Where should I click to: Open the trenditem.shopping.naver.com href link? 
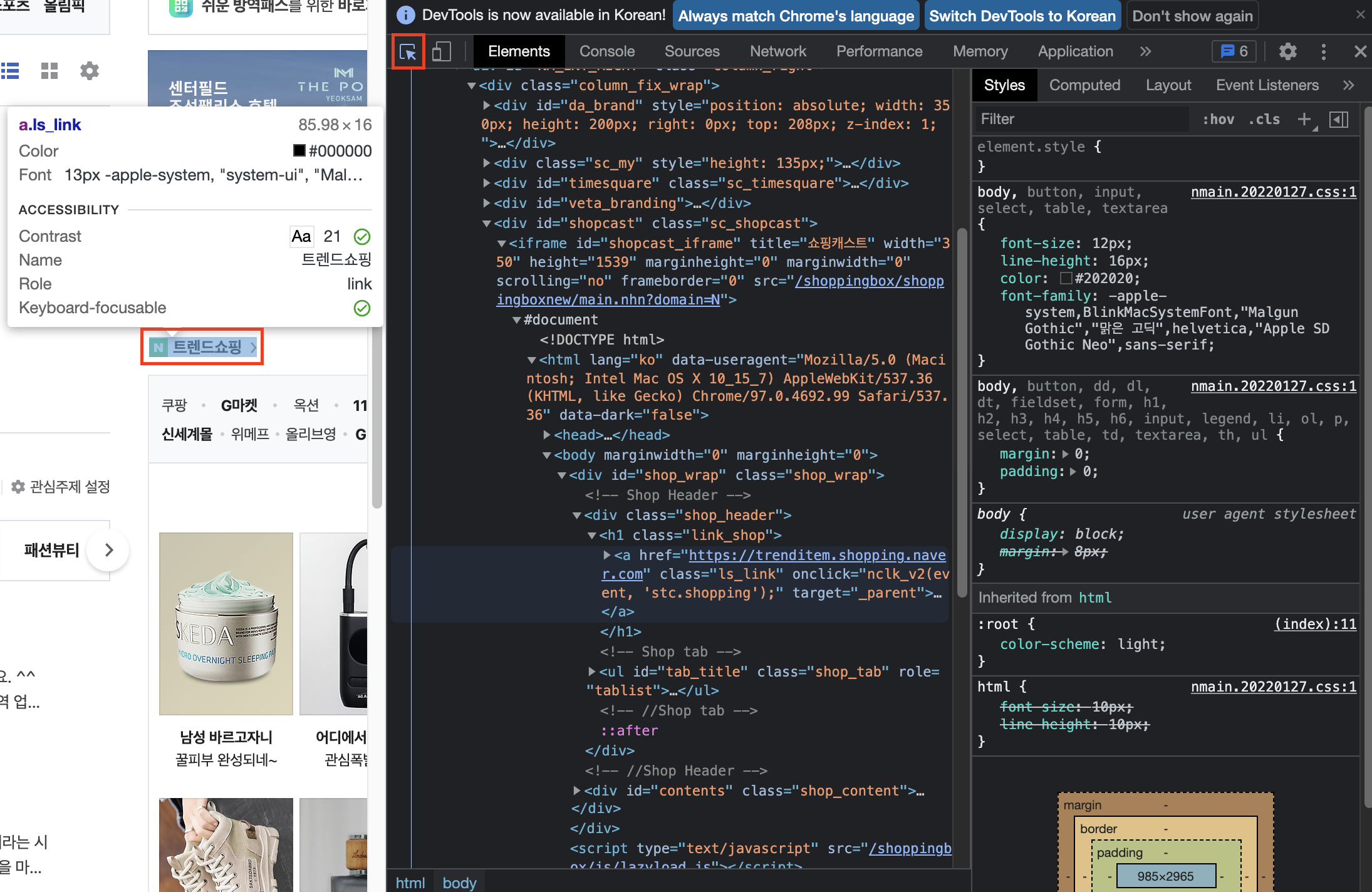(x=774, y=564)
